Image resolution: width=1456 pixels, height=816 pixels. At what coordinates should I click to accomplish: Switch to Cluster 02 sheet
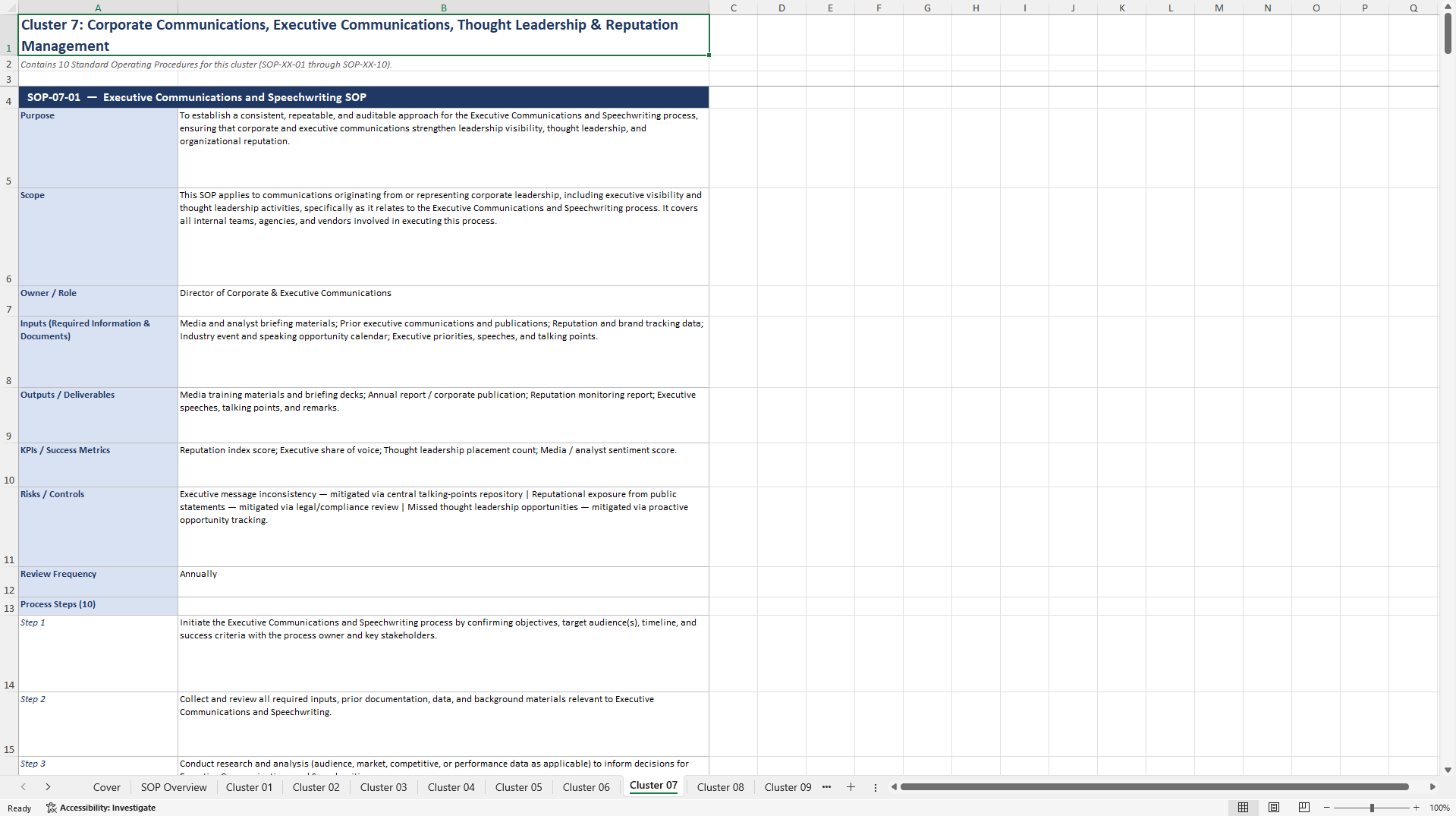point(316,787)
